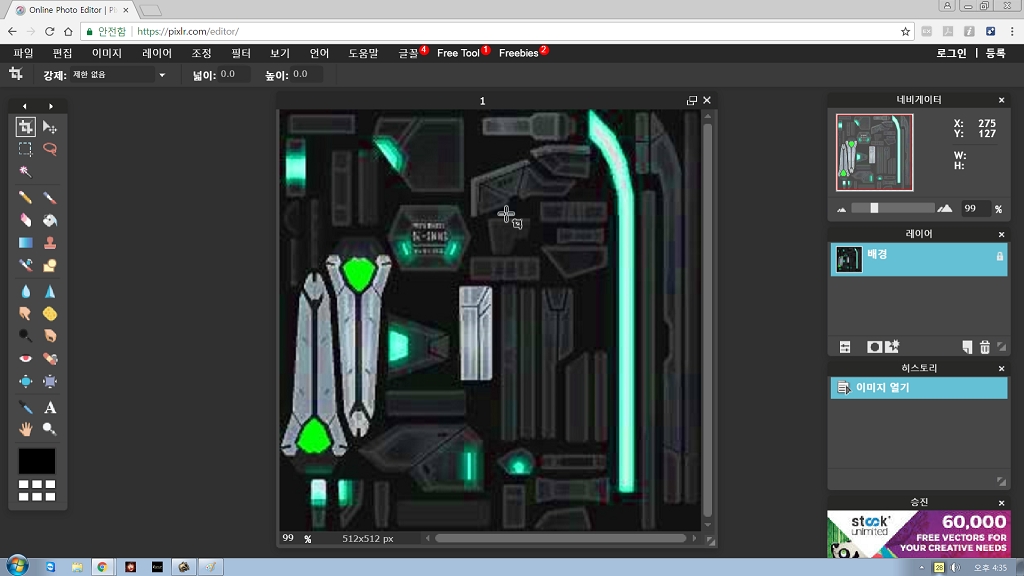This screenshot has height=576, width=1024.
Task: Open layer styles button
Action: tap(892, 346)
